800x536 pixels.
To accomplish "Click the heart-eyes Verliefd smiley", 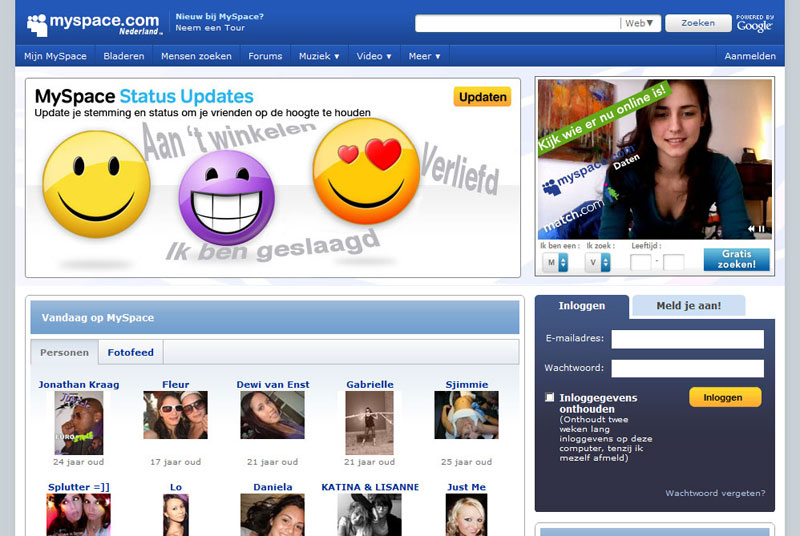I will point(366,171).
